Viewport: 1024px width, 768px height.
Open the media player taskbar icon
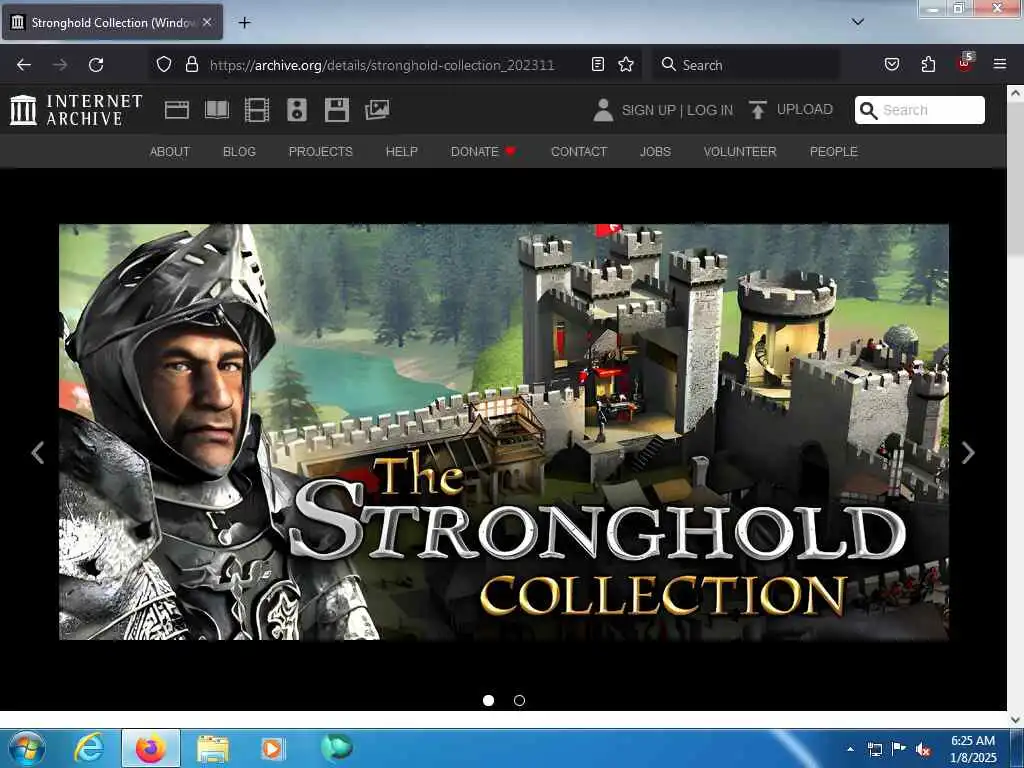point(272,748)
